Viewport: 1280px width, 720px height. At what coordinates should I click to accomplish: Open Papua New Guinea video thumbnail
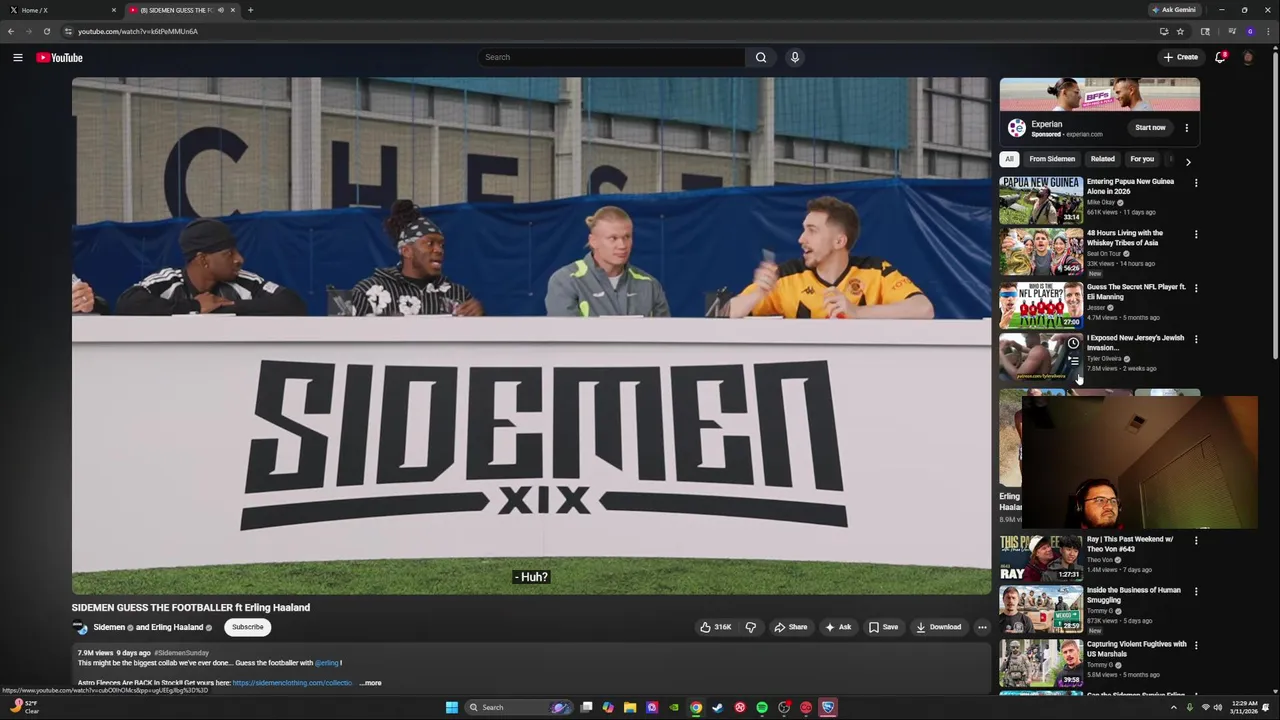tap(1041, 200)
